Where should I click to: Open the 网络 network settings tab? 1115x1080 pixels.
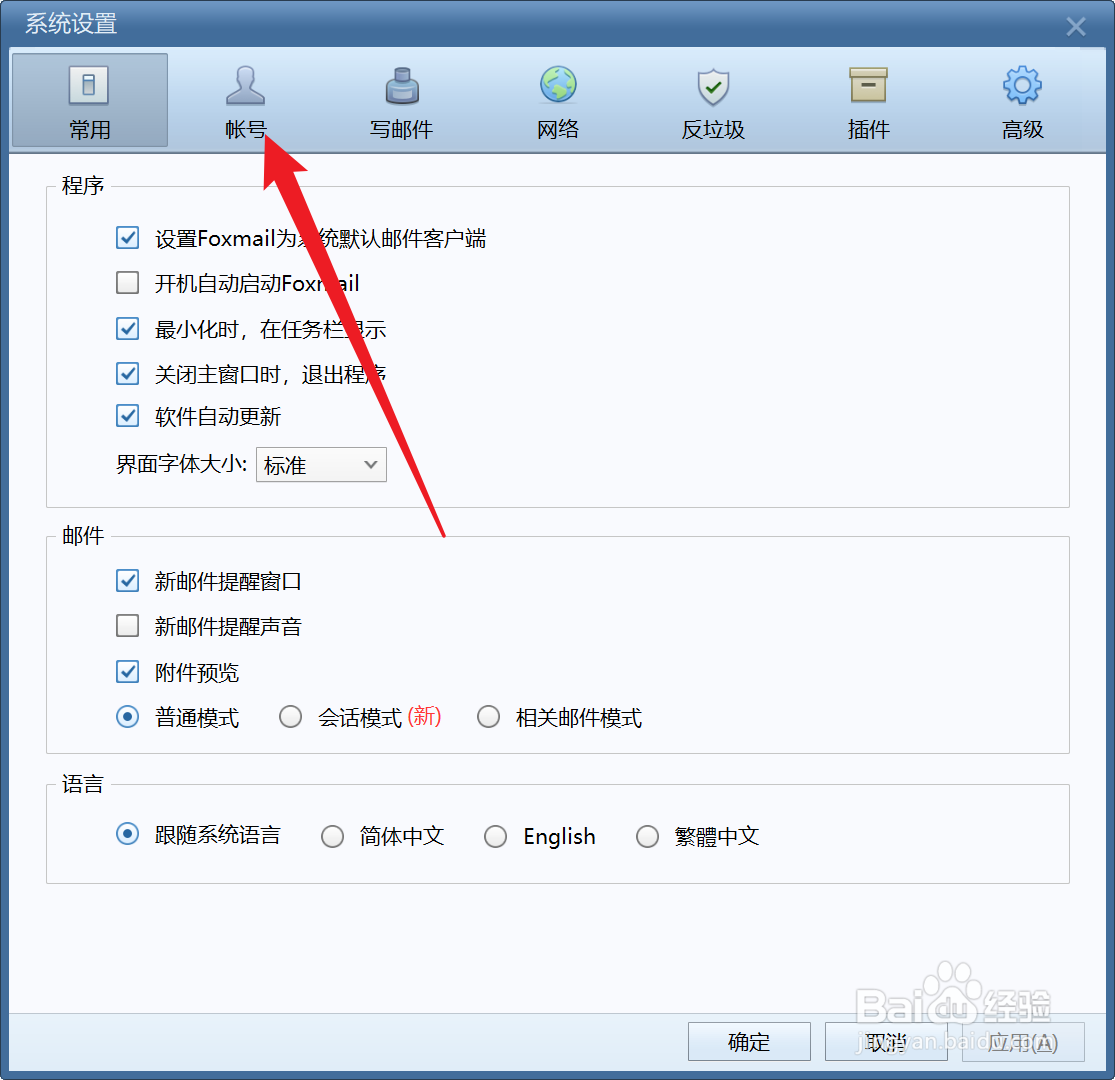[558, 102]
